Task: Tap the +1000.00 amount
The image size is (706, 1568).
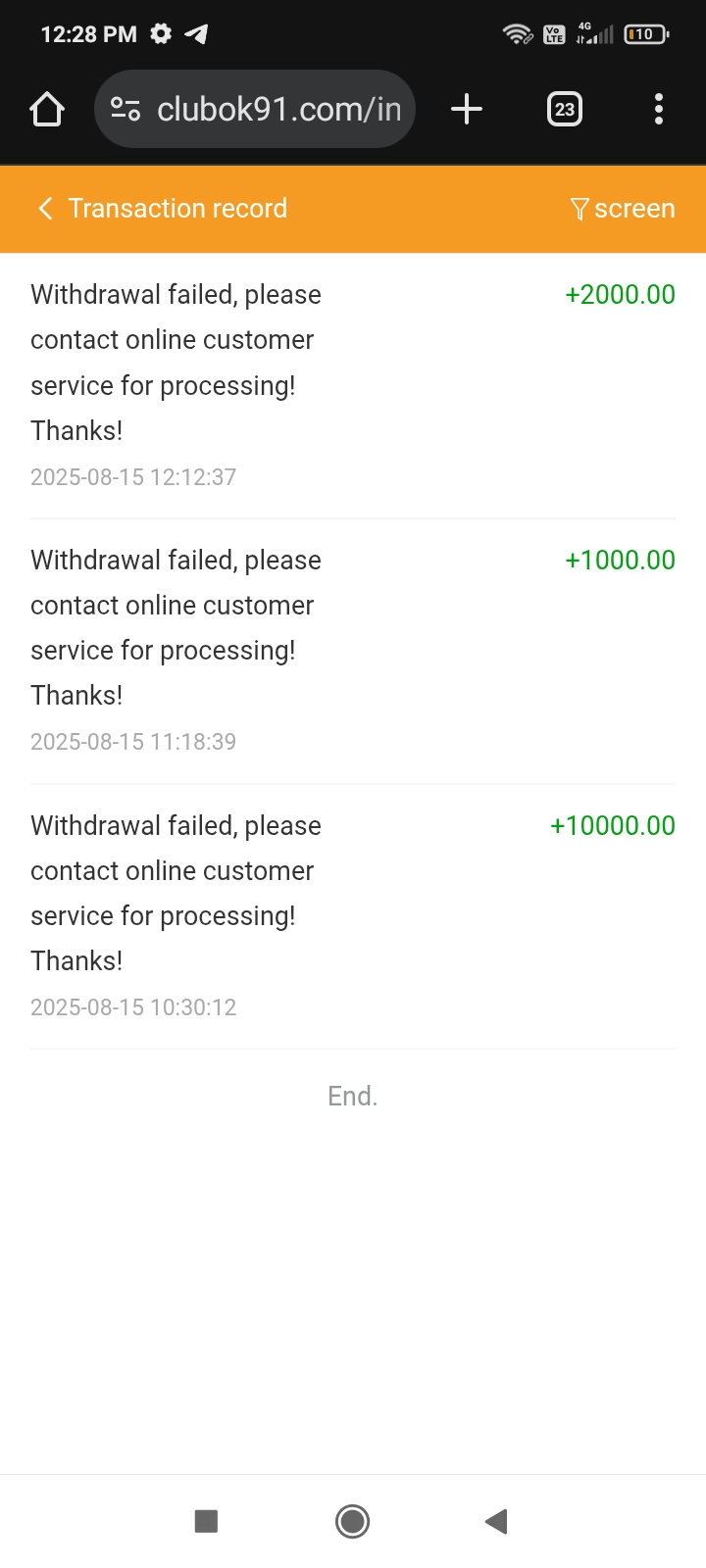Action: tap(620, 561)
